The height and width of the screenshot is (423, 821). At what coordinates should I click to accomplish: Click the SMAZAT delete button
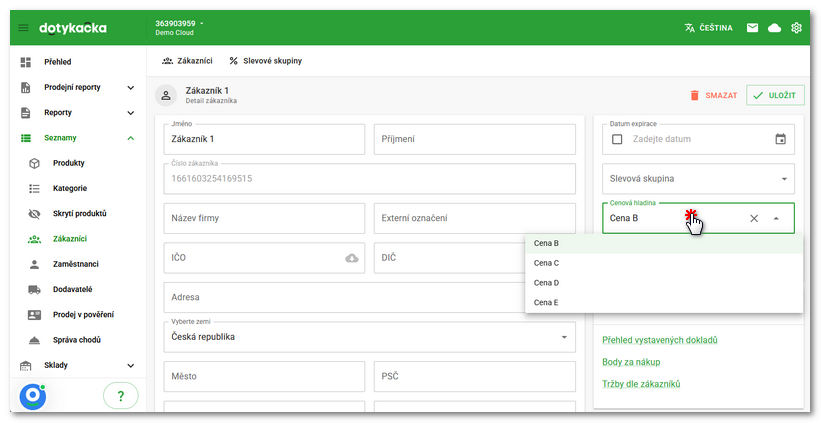713,95
